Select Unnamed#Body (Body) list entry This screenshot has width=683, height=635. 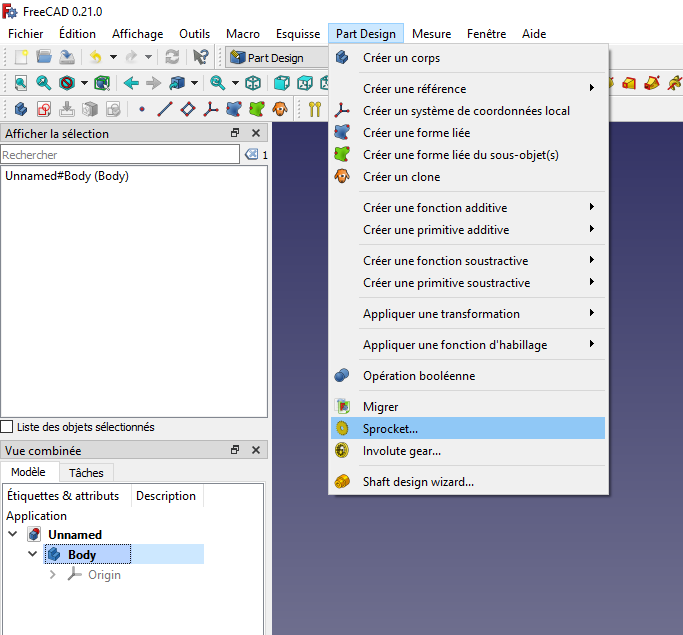pos(67,176)
